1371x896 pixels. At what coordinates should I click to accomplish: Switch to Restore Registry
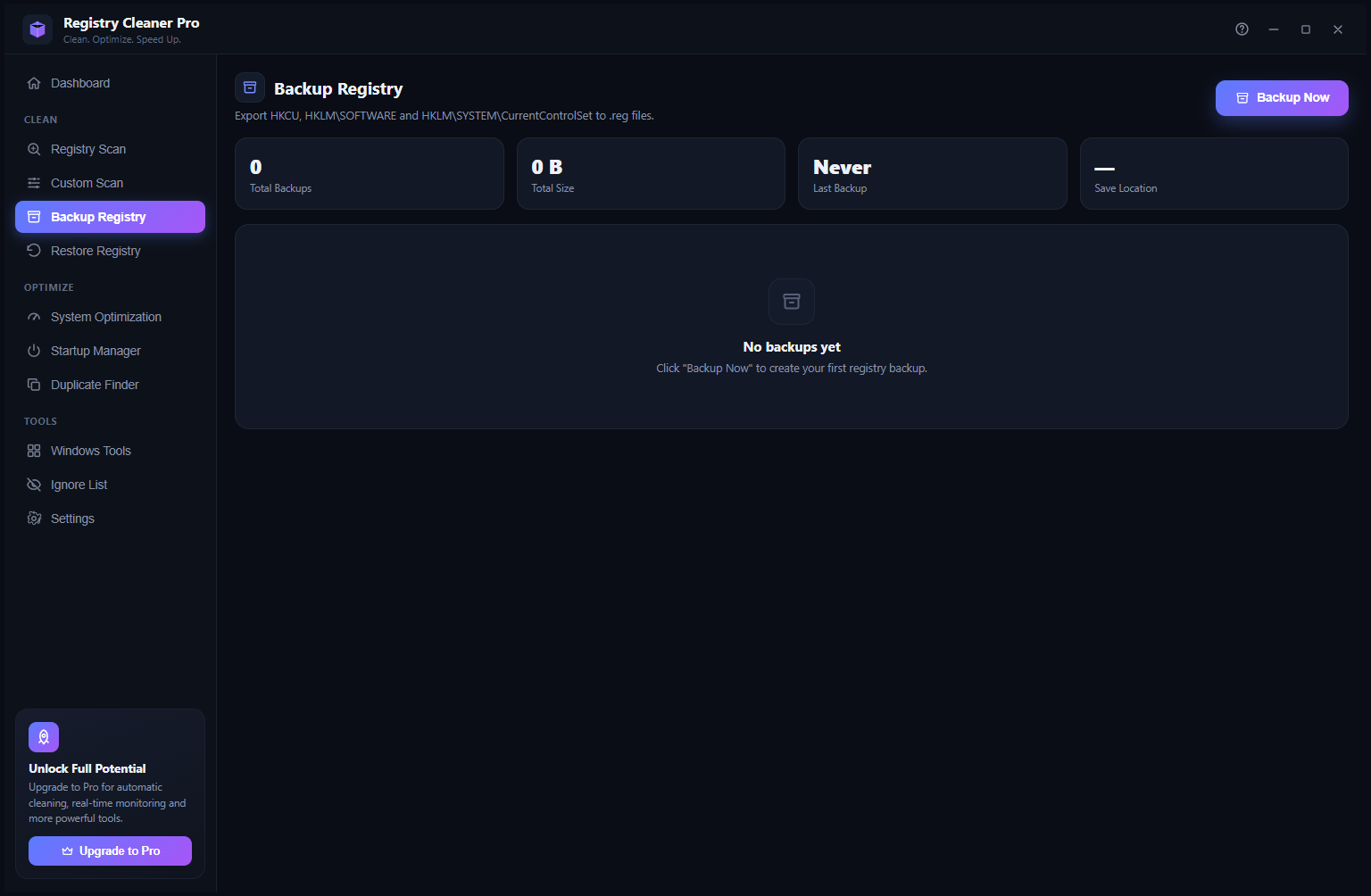pyautogui.click(x=110, y=251)
